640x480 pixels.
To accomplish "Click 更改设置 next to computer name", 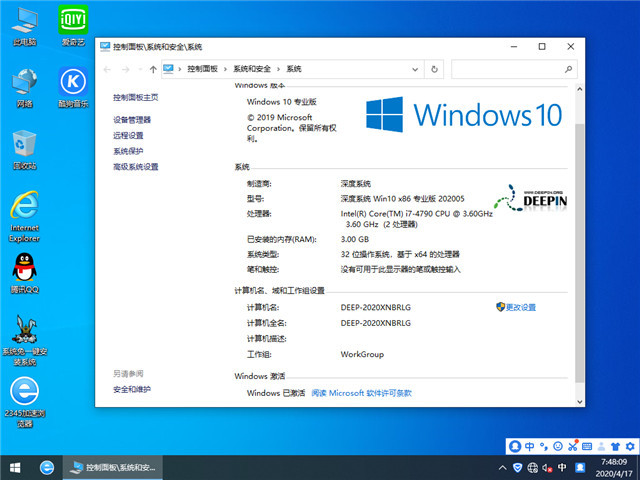I will (520, 307).
